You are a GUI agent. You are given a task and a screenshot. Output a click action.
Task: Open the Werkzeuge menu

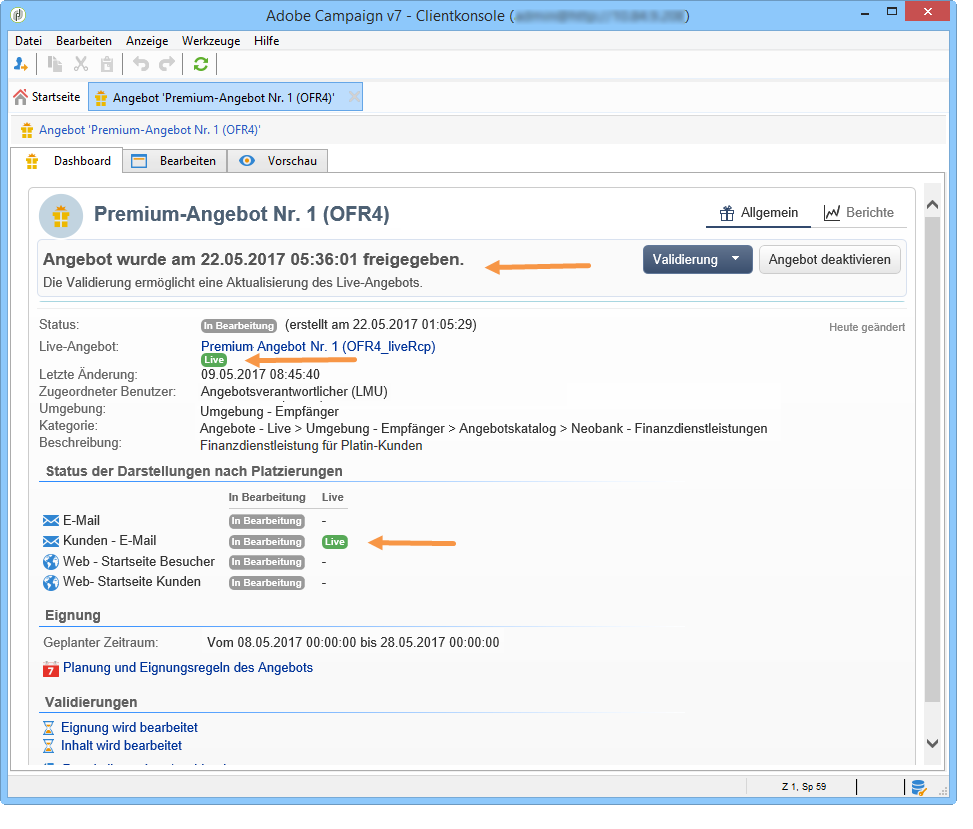coord(211,41)
